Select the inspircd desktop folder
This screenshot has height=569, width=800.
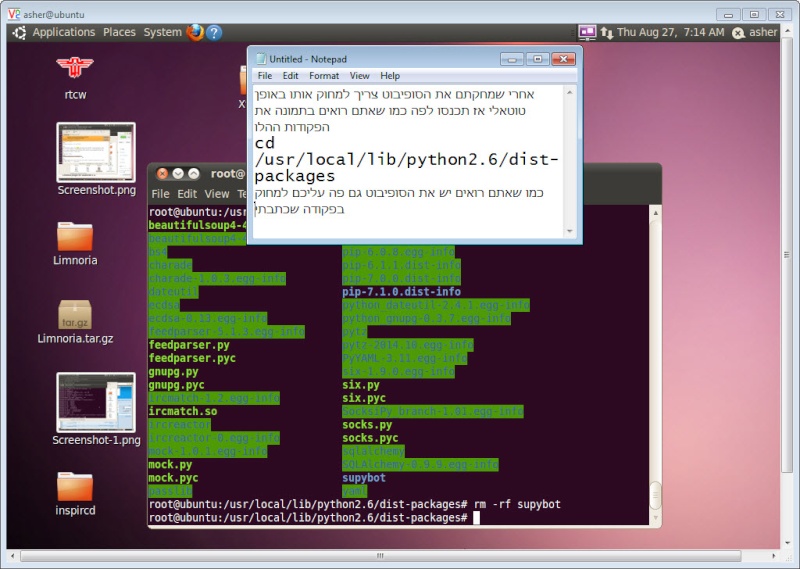(75, 494)
